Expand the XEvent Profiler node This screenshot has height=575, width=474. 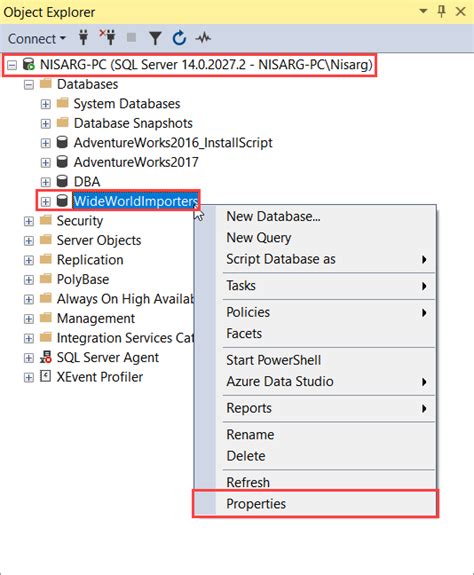pos(29,377)
